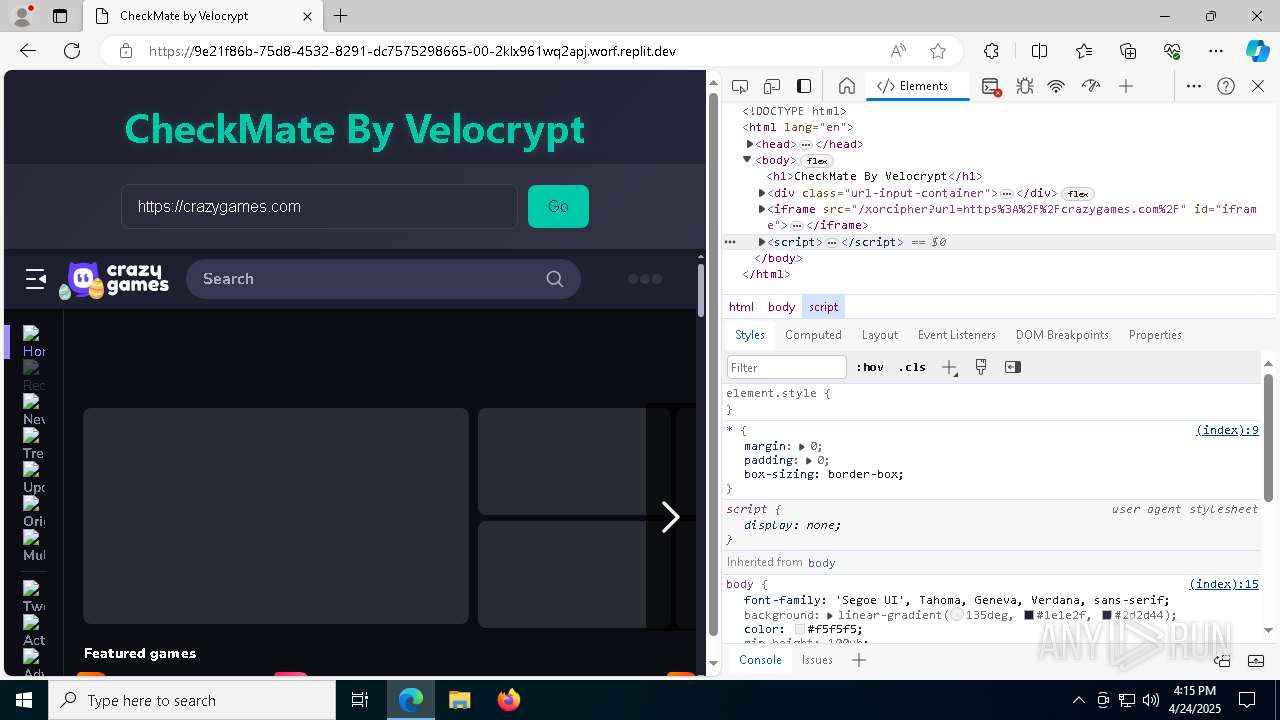Expand the iframe element node
The image size is (1280, 720).
coord(762,209)
